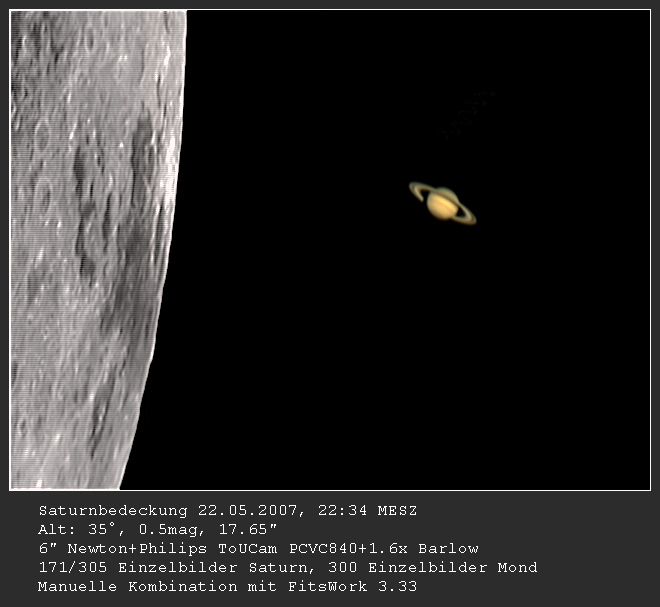Click the text line "171/305 Einzelbilder Saturn, 300 Einzelbilder Mond"
The width and height of the screenshot is (660, 607).
click(x=288, y=567)
